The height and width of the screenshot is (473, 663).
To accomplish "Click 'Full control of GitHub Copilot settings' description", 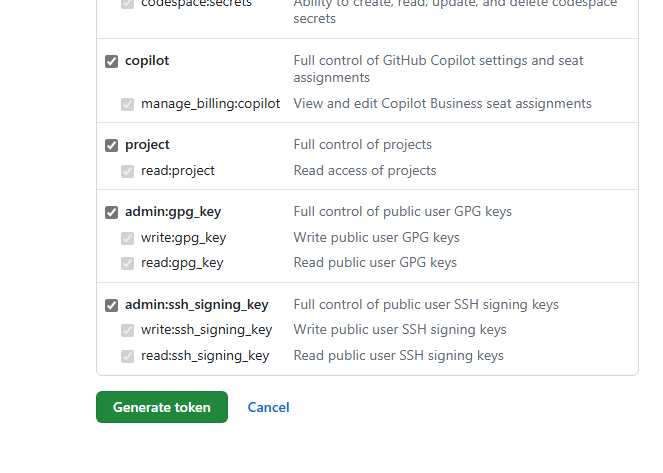I will pos(438,69).
